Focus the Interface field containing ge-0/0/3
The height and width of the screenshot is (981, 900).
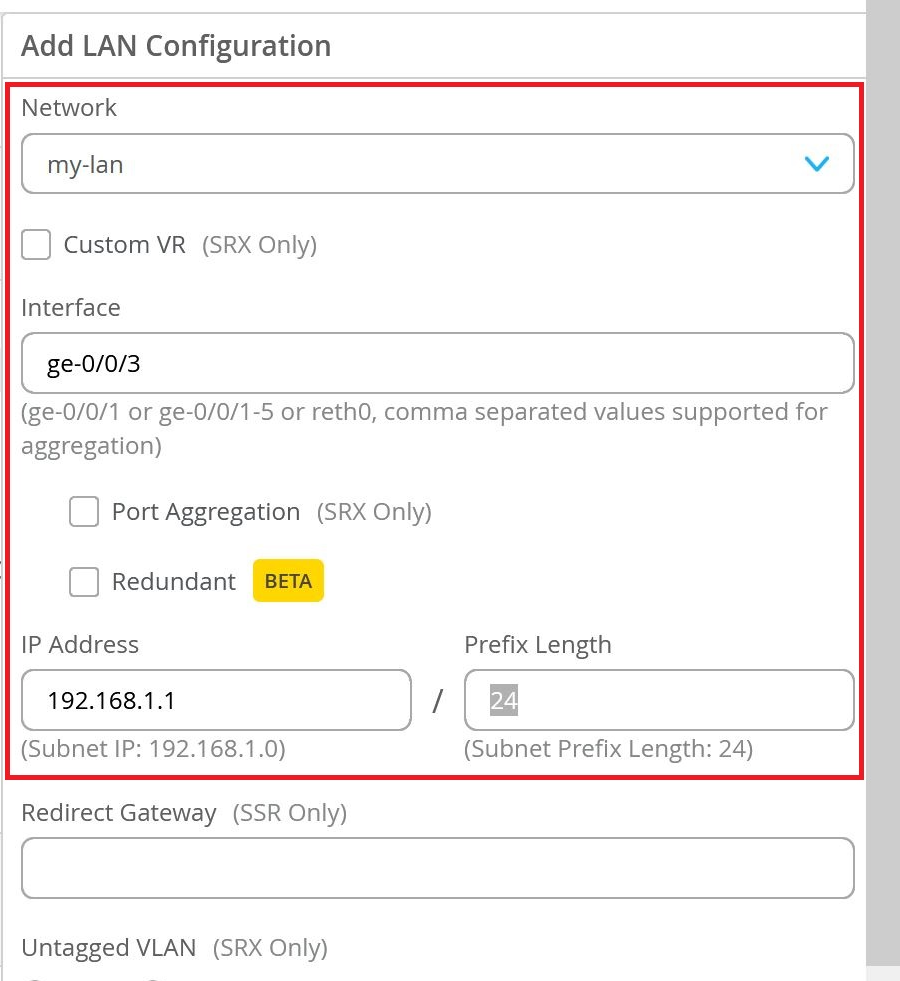coord(437,363)
